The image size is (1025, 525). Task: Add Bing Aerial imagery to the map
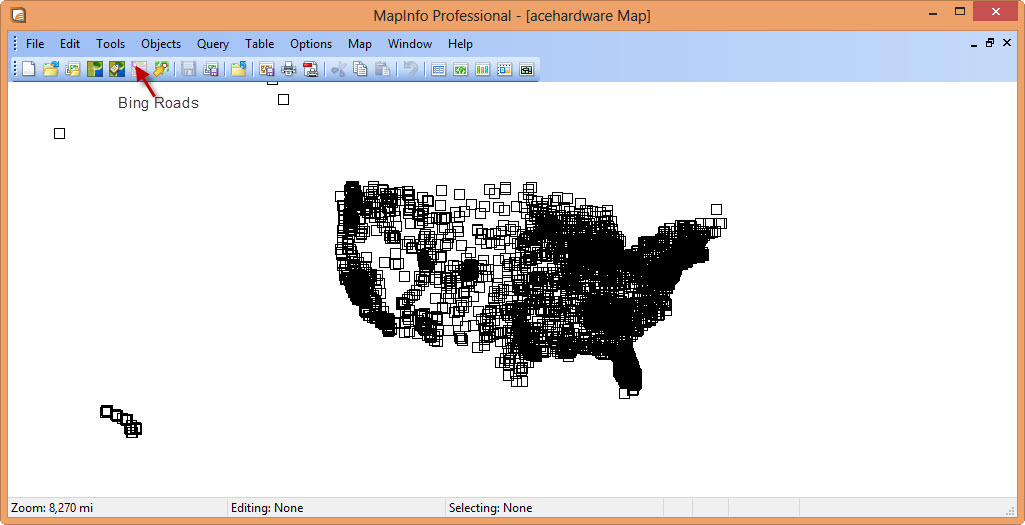(x=95, y=69)
